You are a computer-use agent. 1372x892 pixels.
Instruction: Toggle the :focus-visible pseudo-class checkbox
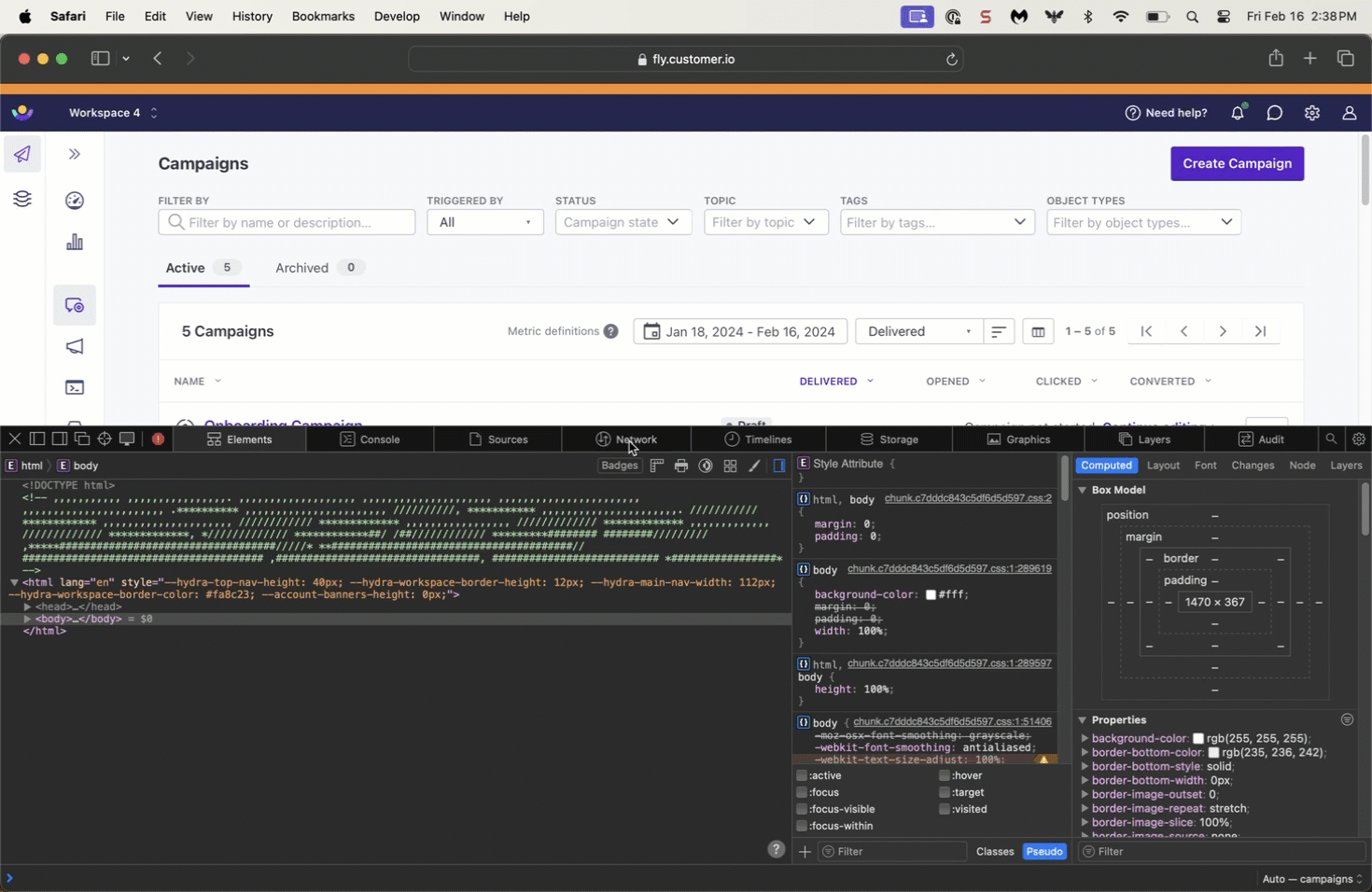(802, 809)
